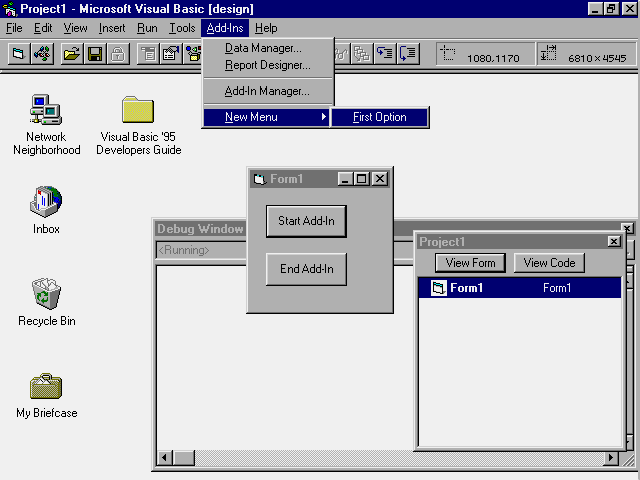Click the Calls toolbar icon
The height and width of the screenshot is (480, 640).
362,53
